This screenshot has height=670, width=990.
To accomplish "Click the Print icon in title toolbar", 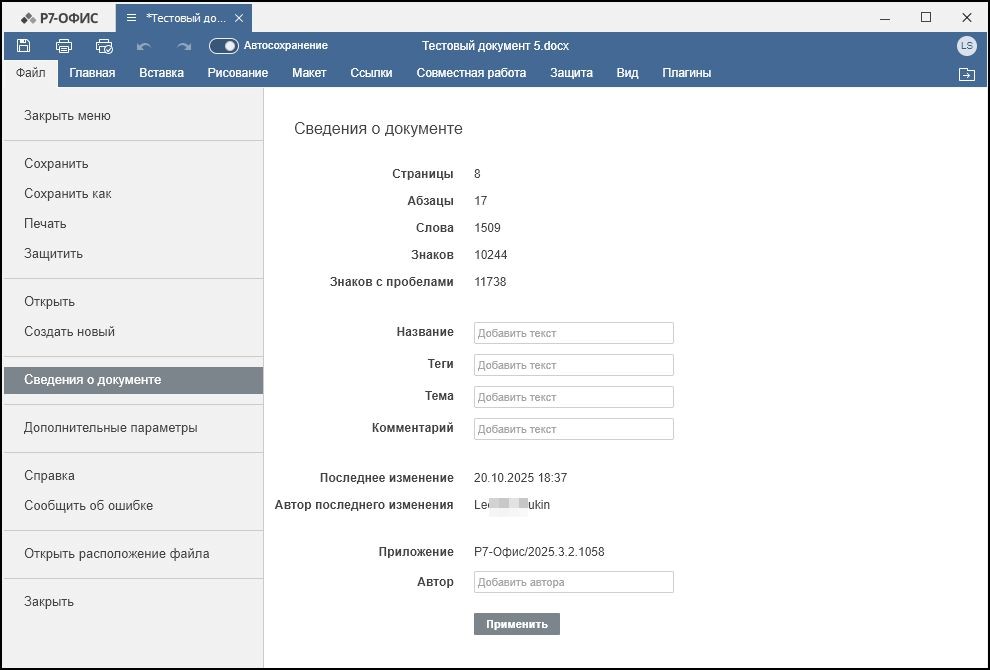I will click(x=64, y=45).
